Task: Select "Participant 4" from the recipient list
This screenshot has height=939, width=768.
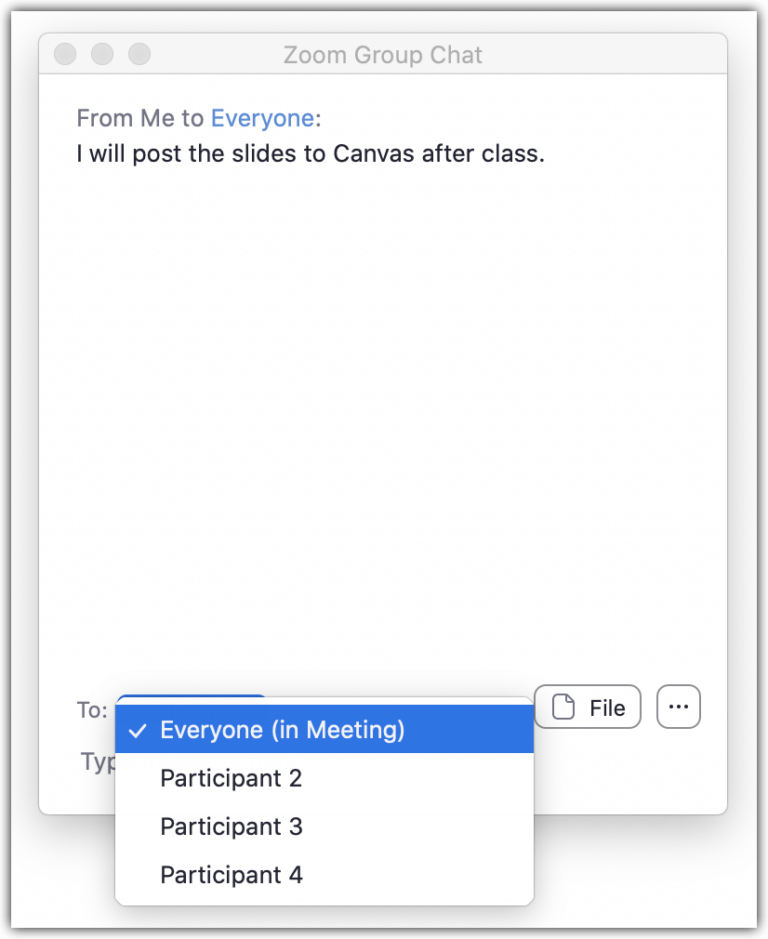Action: (230, 874)
